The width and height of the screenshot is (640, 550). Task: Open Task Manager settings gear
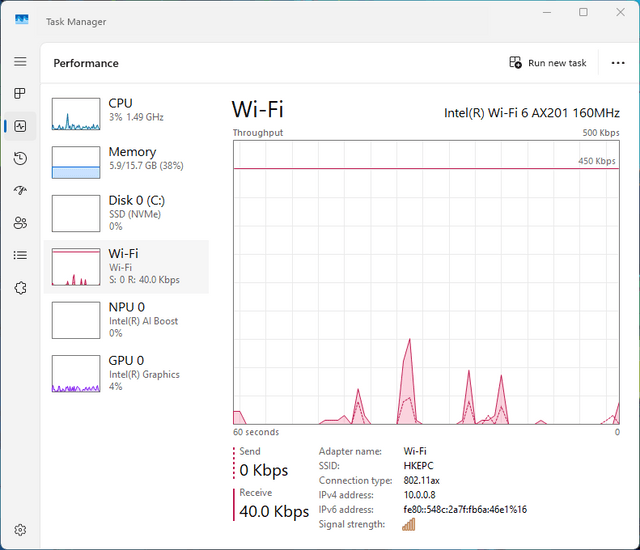(x=20, y=530)
